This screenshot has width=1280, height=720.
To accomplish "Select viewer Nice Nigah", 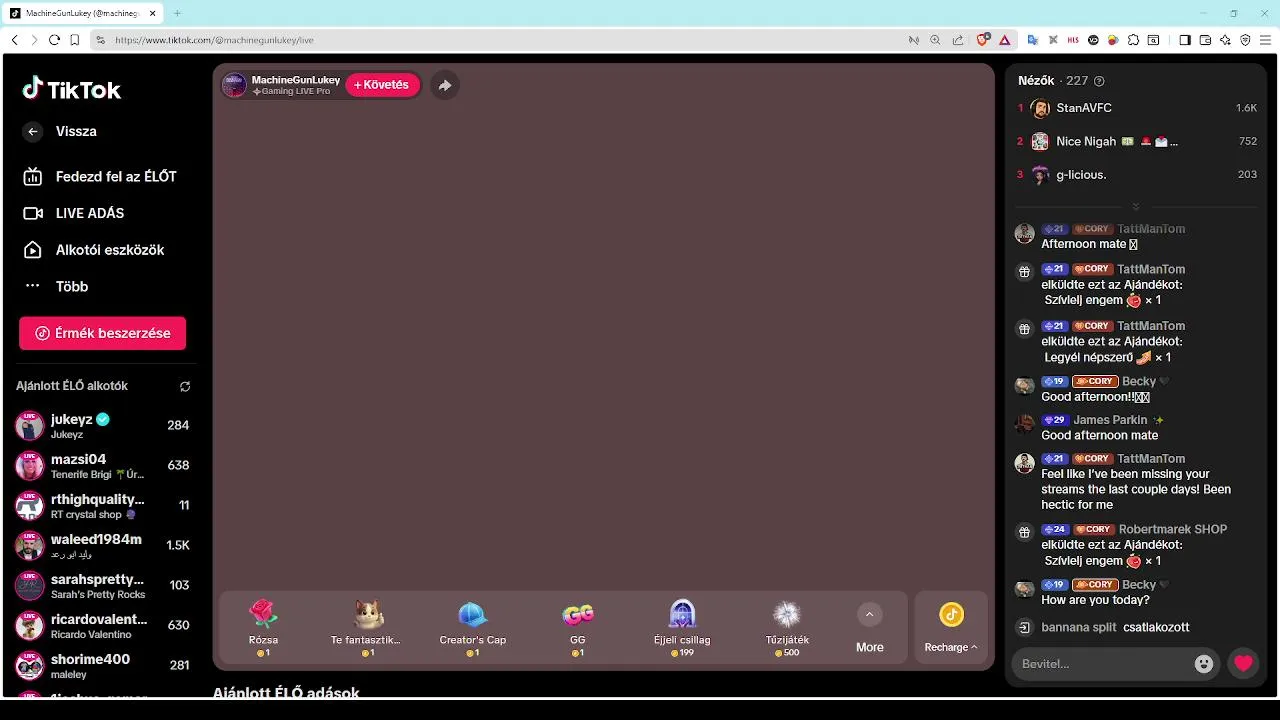I will 1136,142.
